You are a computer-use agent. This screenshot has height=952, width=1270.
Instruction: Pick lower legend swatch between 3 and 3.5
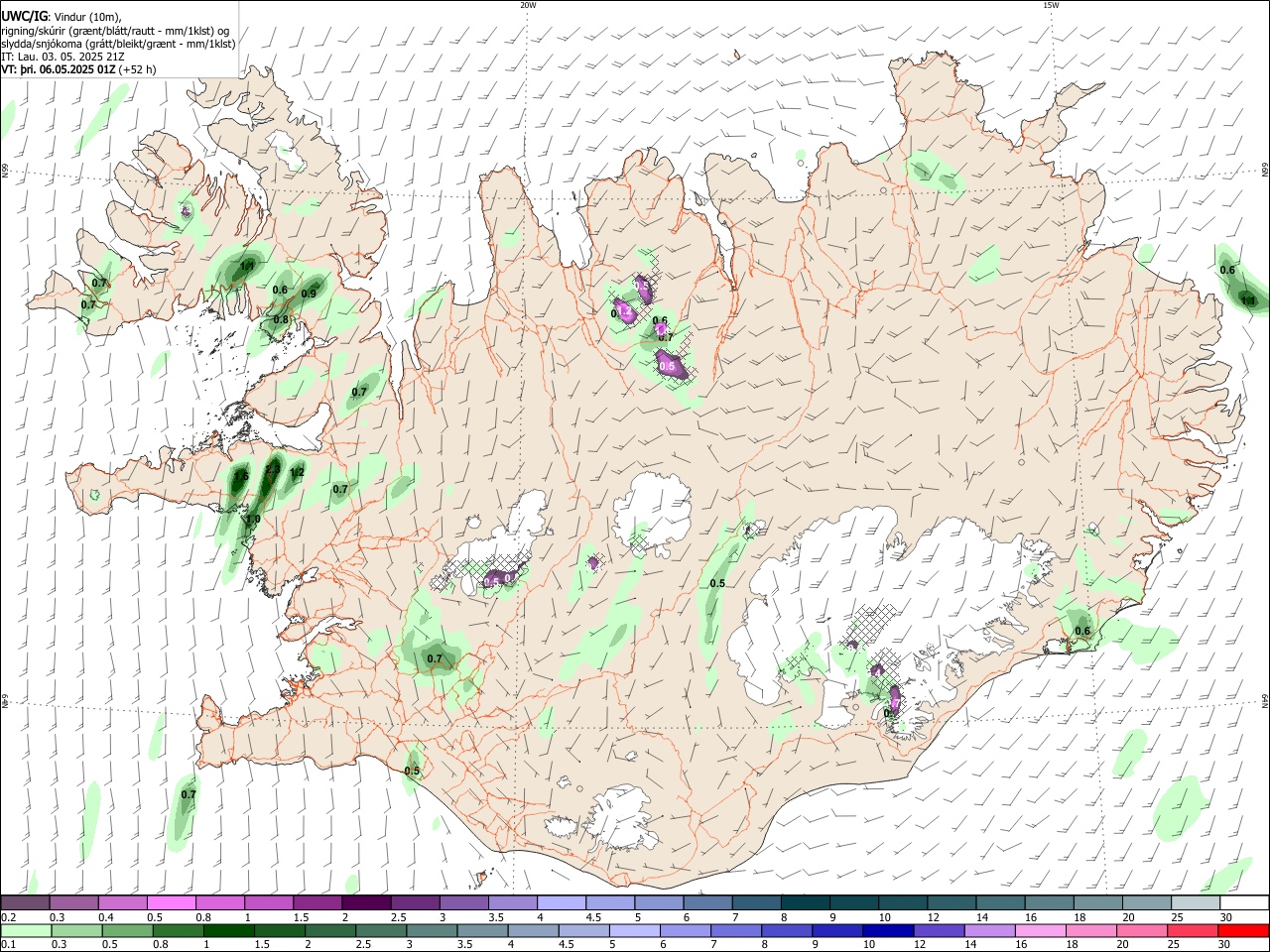click(431, 930)
